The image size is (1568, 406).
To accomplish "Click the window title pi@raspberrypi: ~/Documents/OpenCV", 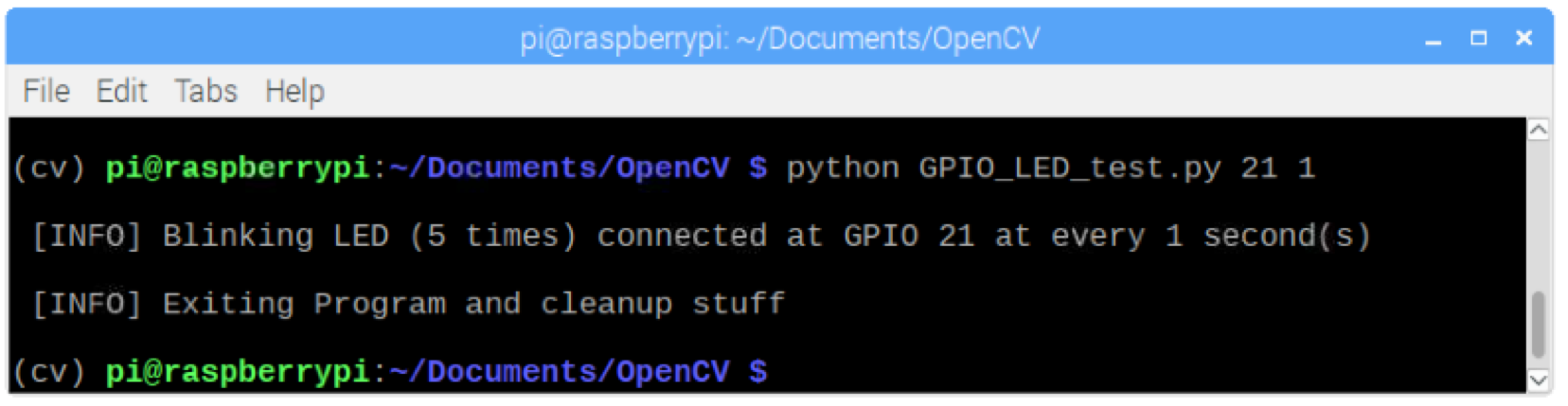I will 779,39.
